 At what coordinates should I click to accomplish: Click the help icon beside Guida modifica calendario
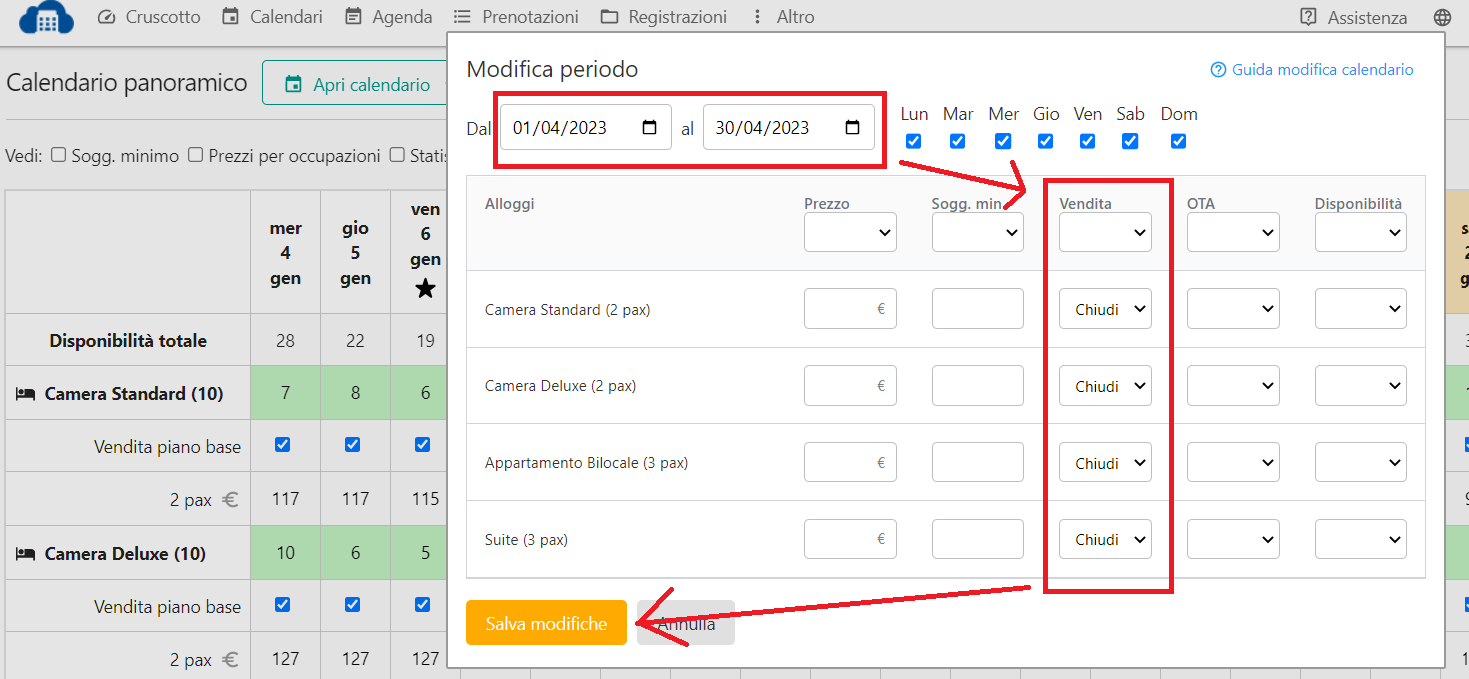point(1218,70)
